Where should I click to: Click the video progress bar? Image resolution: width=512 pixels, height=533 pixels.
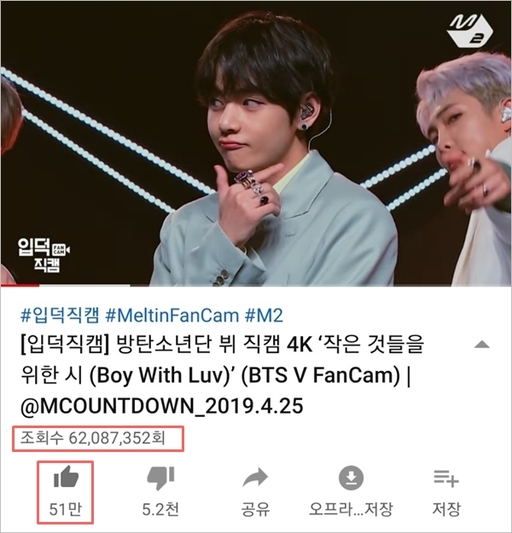pyautogui.click(x=256, y=285)
